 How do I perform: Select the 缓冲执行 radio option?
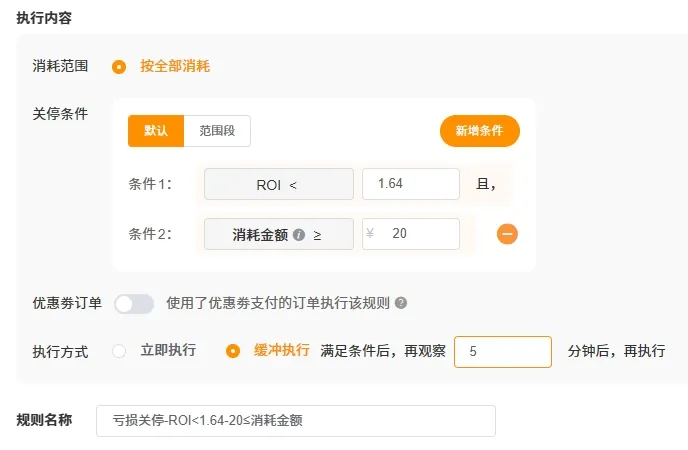click(233, 351)
